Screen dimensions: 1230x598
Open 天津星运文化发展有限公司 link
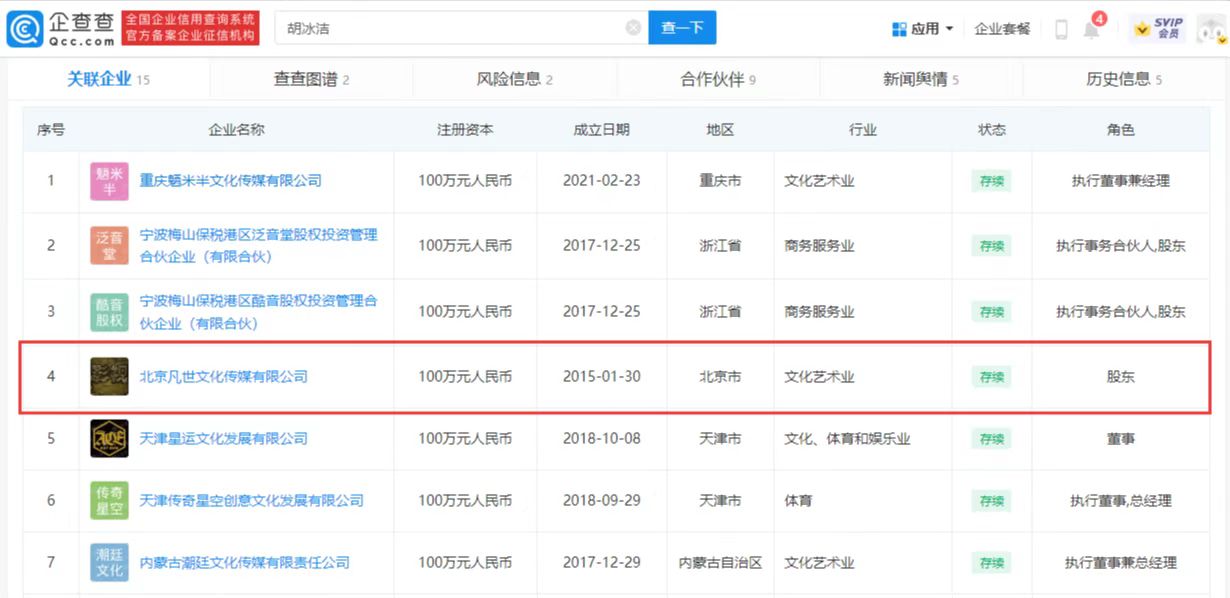(x=223, y=438)
